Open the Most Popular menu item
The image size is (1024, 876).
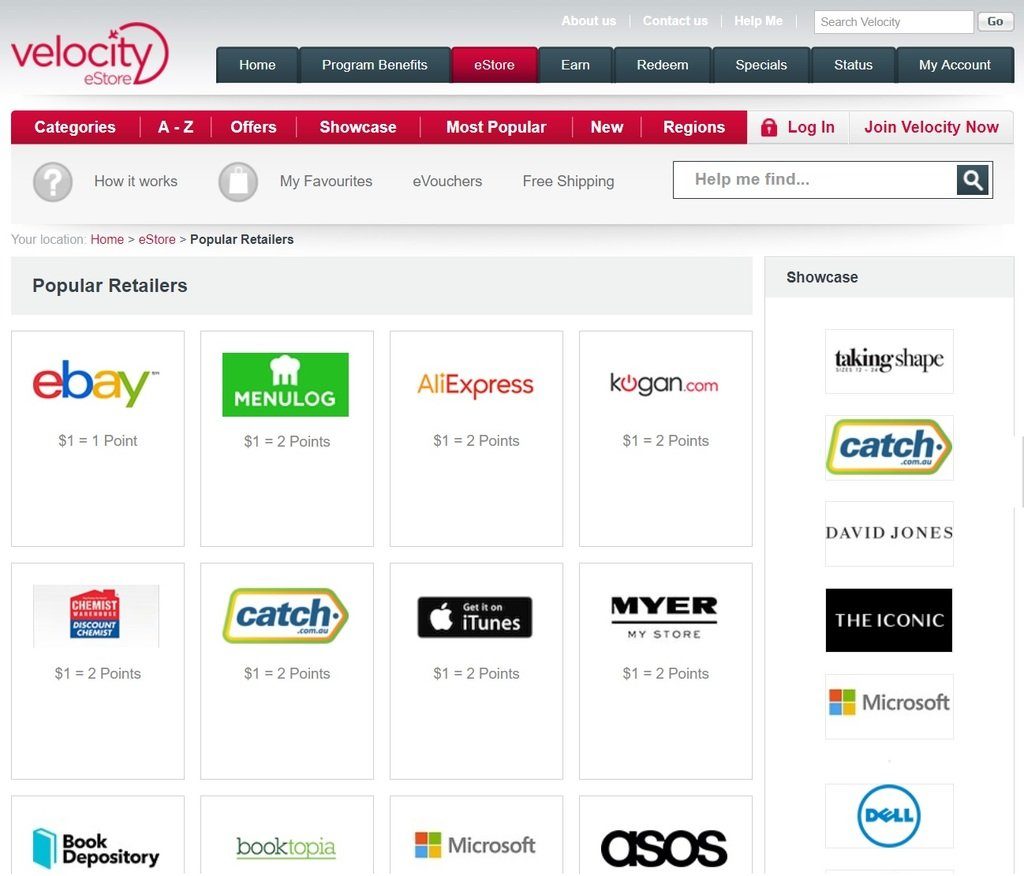click(496, 127)
